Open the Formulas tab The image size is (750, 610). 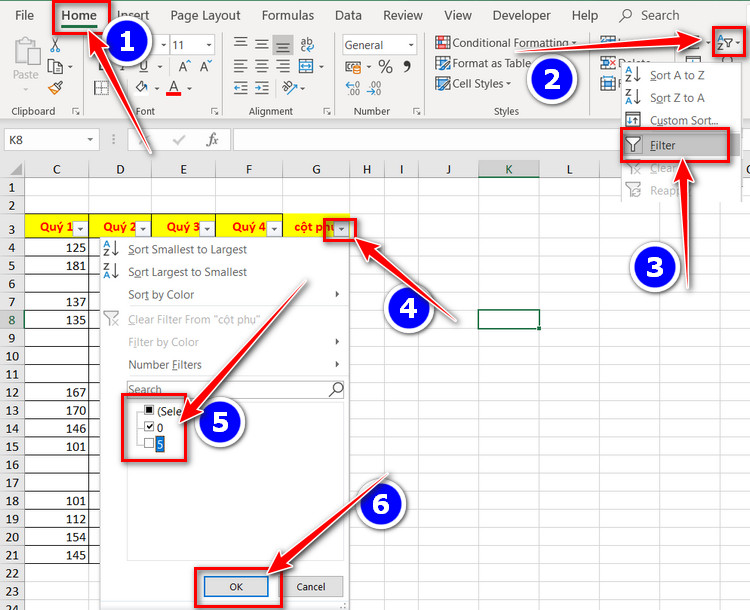[288, 16]
